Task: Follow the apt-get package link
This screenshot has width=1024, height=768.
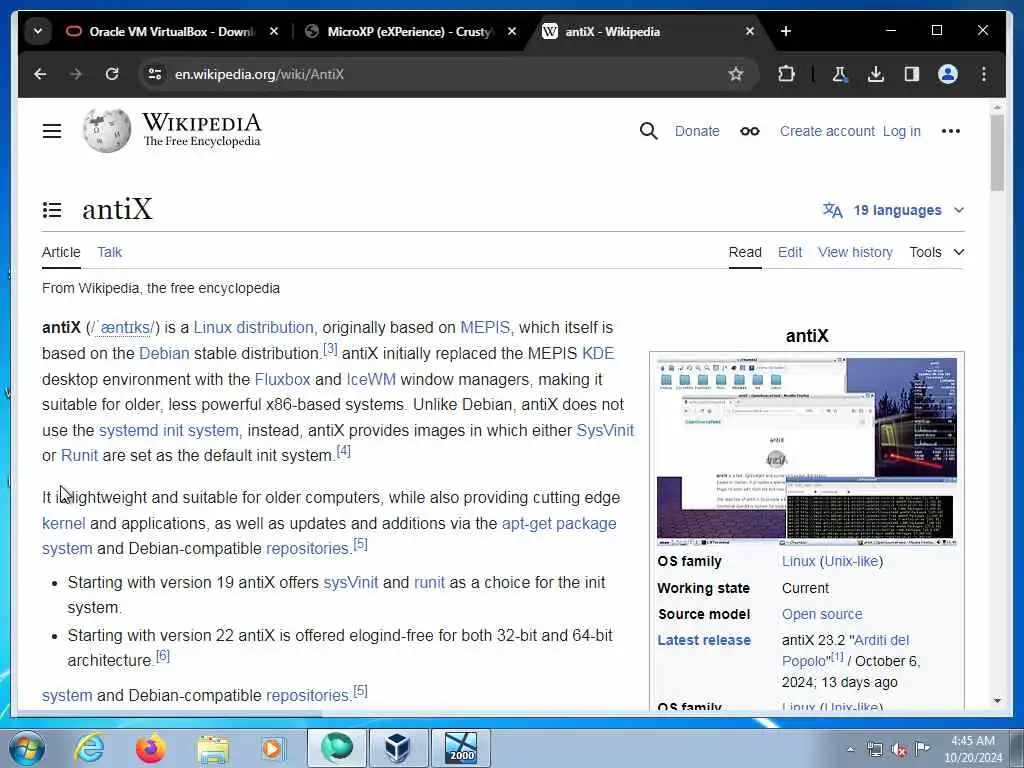Action: pyautogui.click(x=559, y=523)
